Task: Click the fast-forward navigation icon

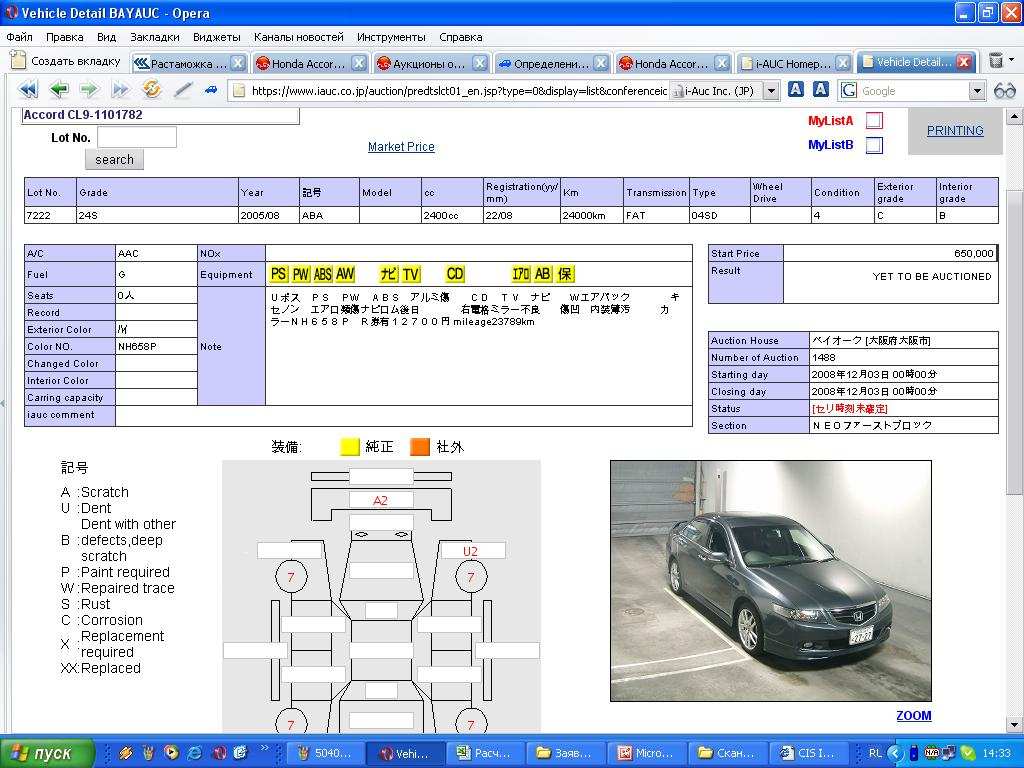Action: pyautogui.click(x=120, y=89)
